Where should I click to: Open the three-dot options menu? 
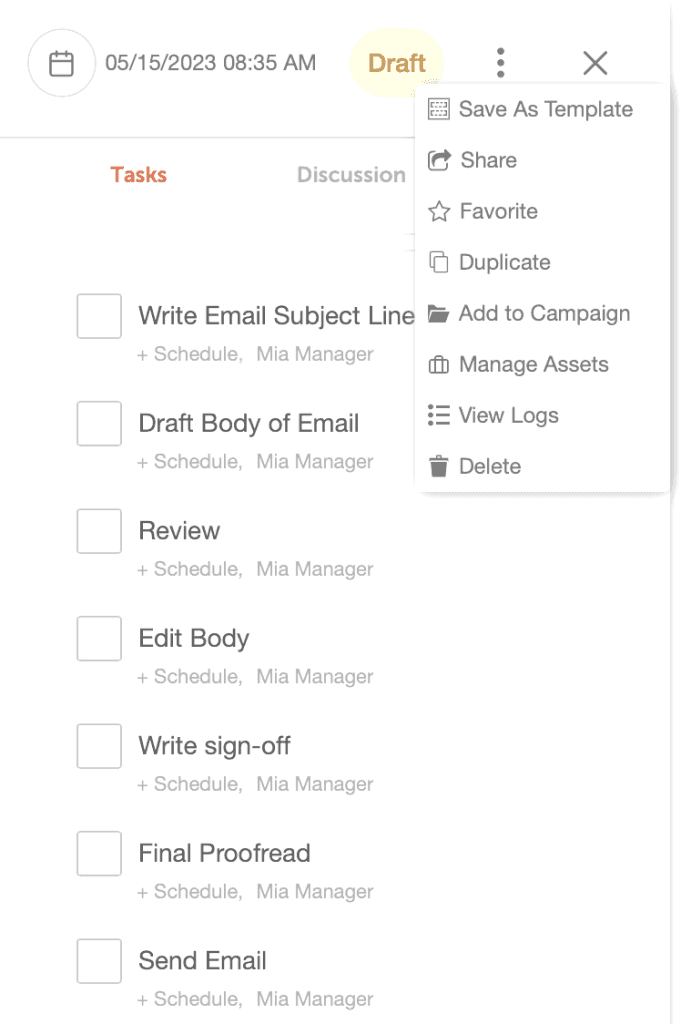[x=500, y=62]
